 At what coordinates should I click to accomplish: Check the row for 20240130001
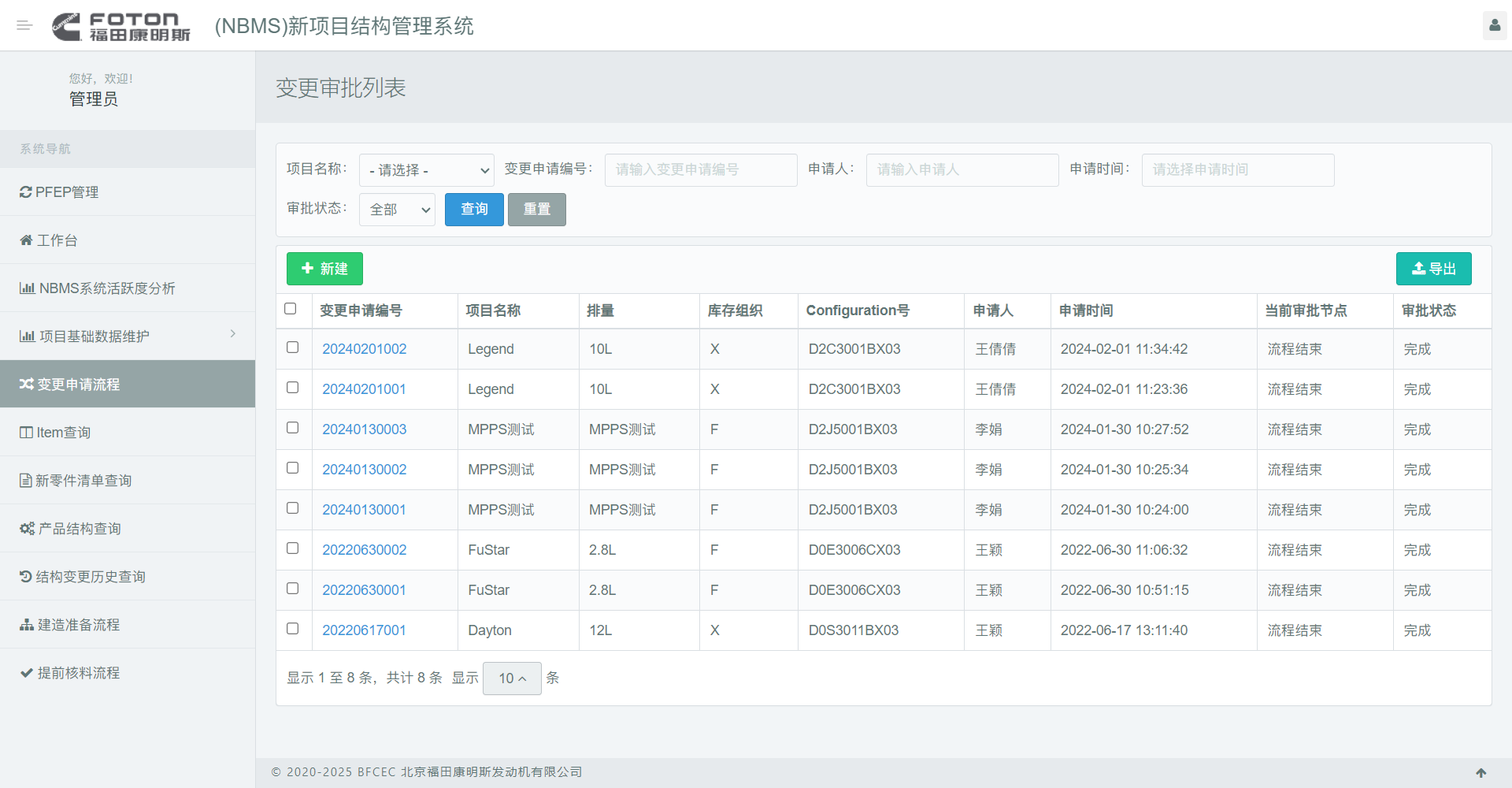293,508
